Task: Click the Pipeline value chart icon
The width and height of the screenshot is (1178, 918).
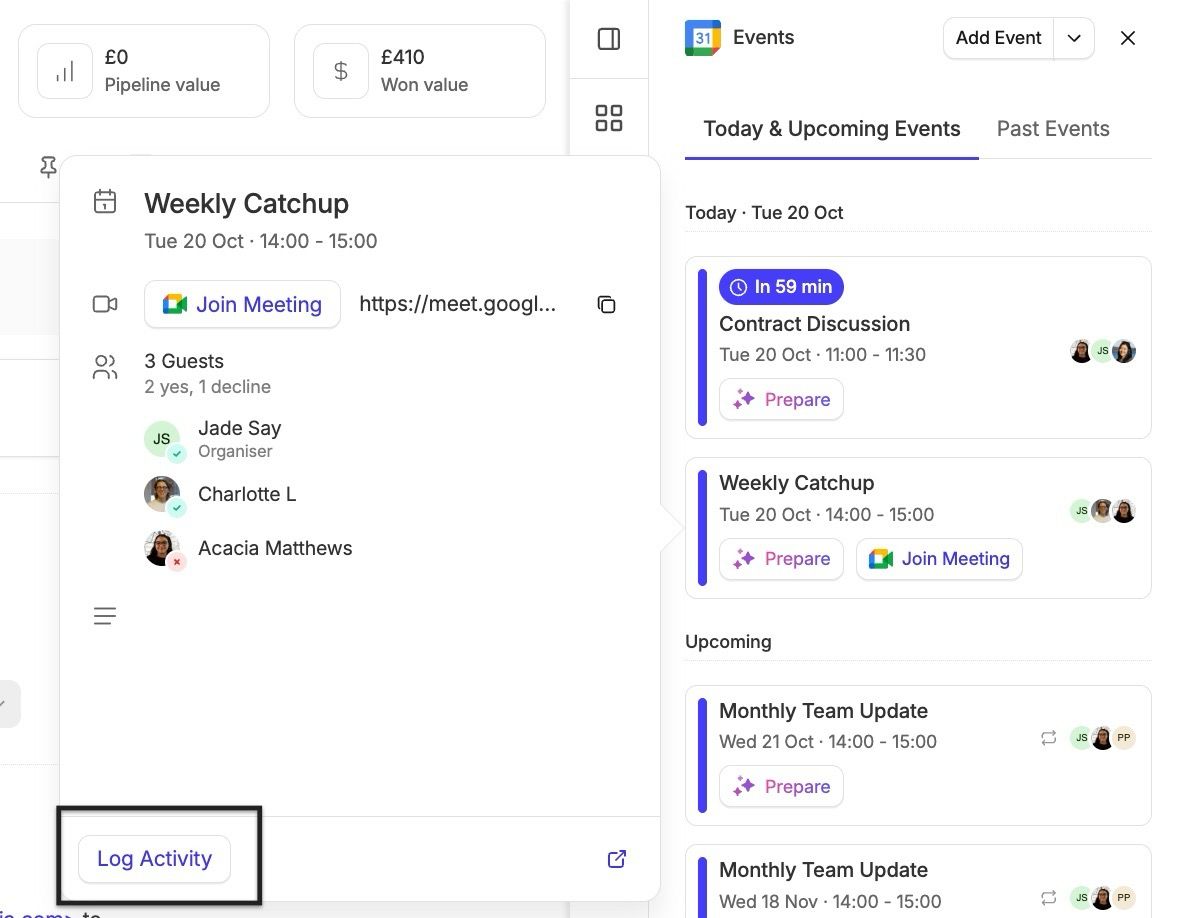Action: 65,71
